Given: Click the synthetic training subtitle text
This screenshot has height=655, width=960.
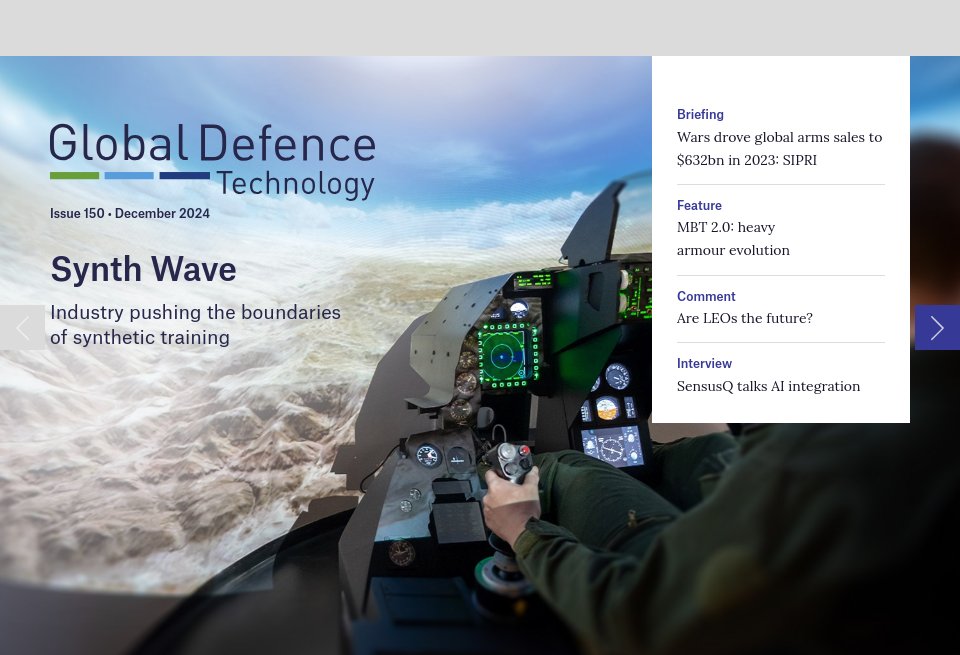Looking at the screenshot, I should click(195, 324).
